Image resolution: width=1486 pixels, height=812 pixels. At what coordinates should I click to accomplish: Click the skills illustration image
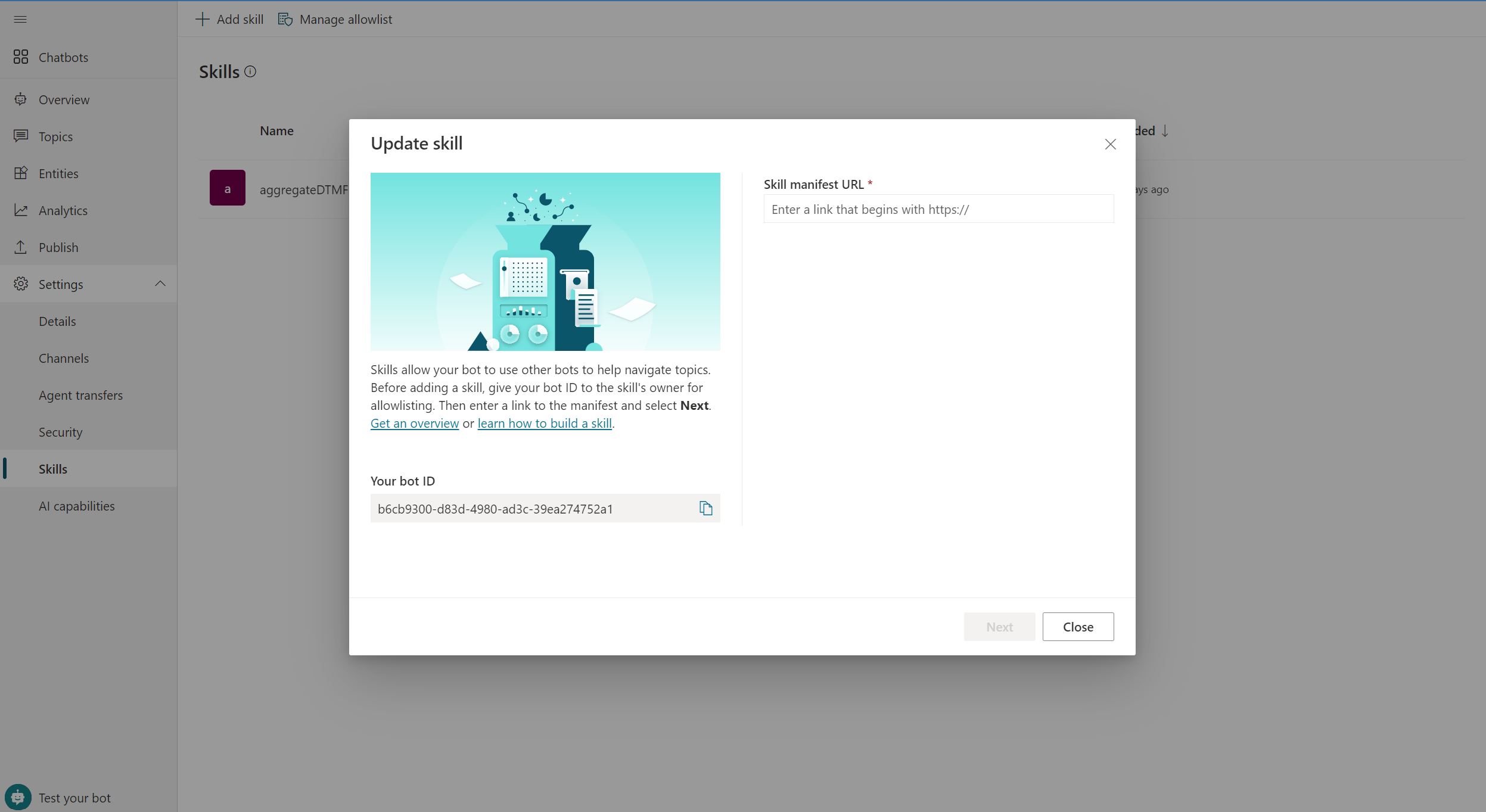[545, 262]
